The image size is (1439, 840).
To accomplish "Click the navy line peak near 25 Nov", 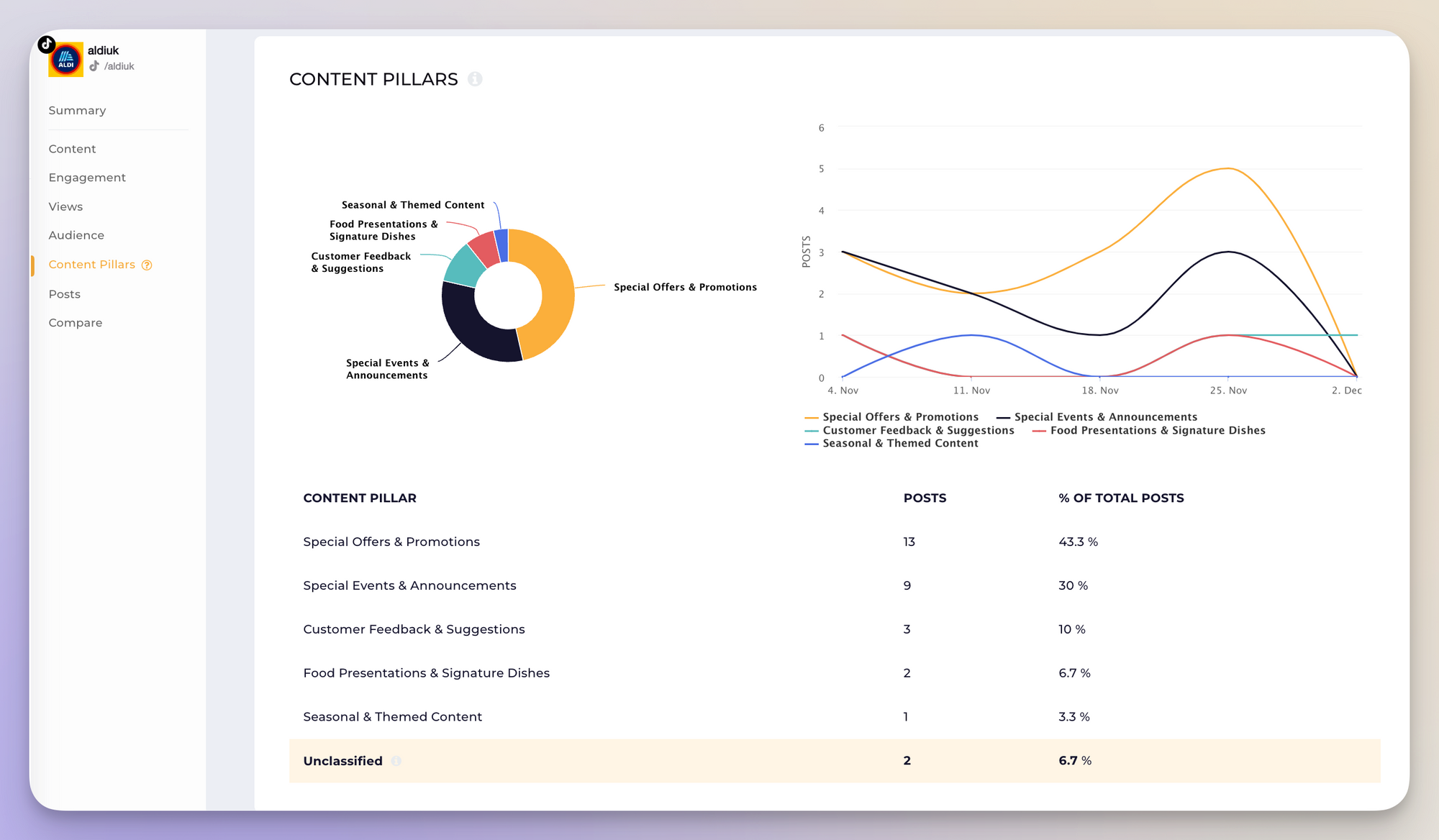I will 1228,252.
